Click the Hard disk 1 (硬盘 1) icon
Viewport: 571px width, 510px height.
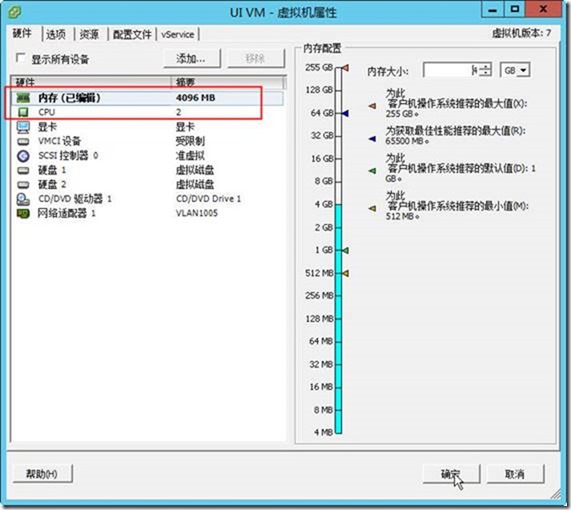pos(23,170)
